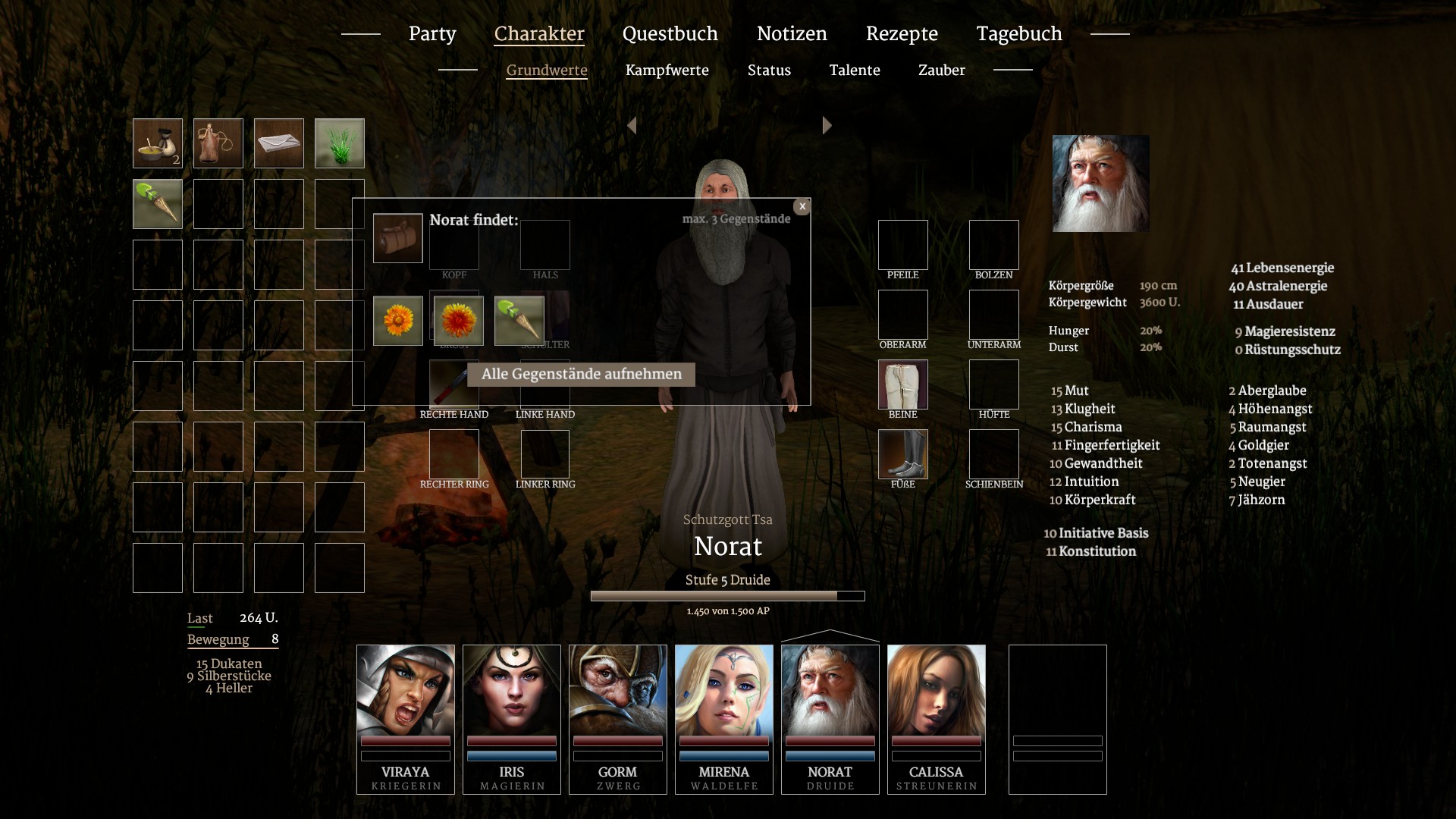Click the empty seventh party slot
This screenshot has width=1456, height=819.
pos(1058,719)
